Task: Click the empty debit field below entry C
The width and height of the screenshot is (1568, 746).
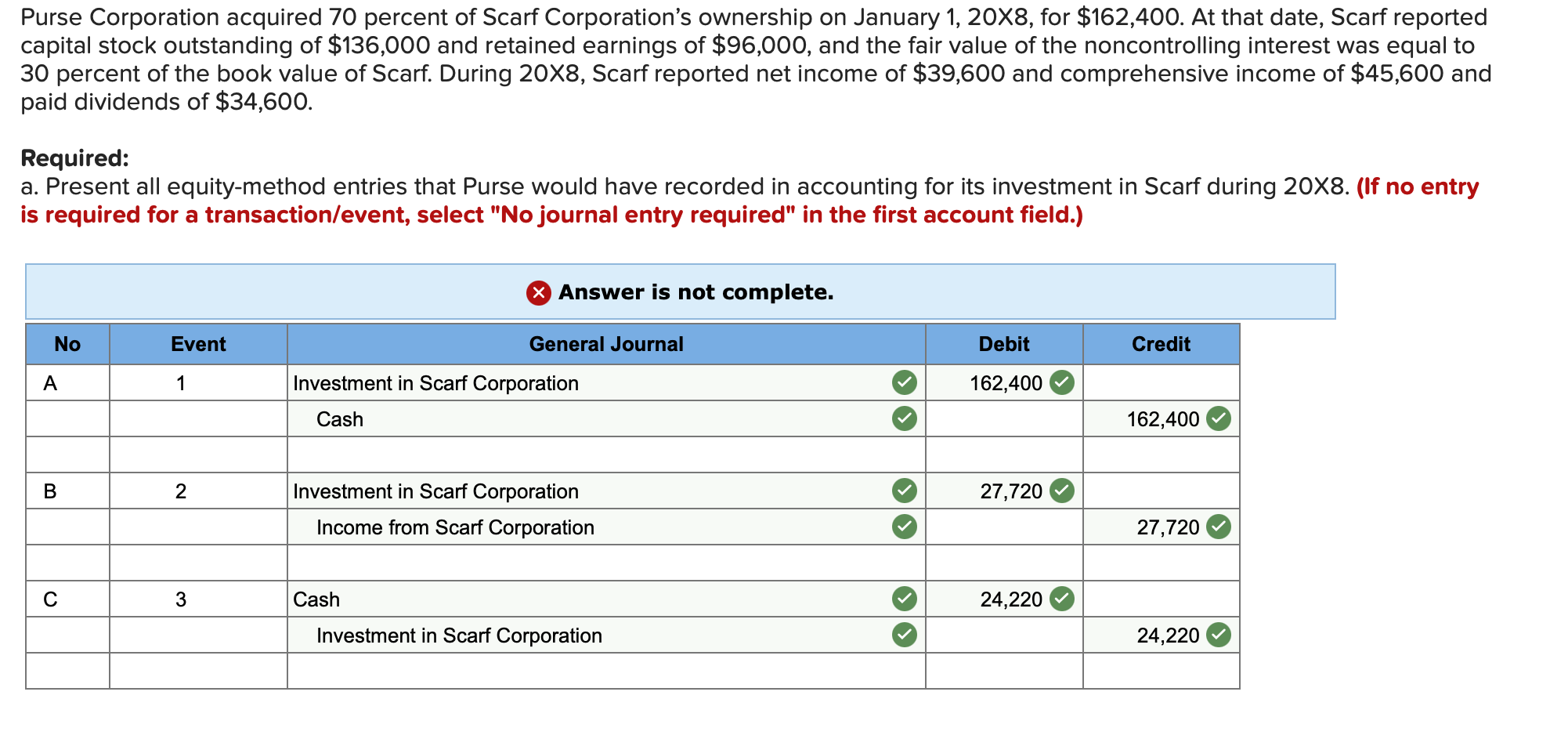Action: click(x=1005, y=670)
